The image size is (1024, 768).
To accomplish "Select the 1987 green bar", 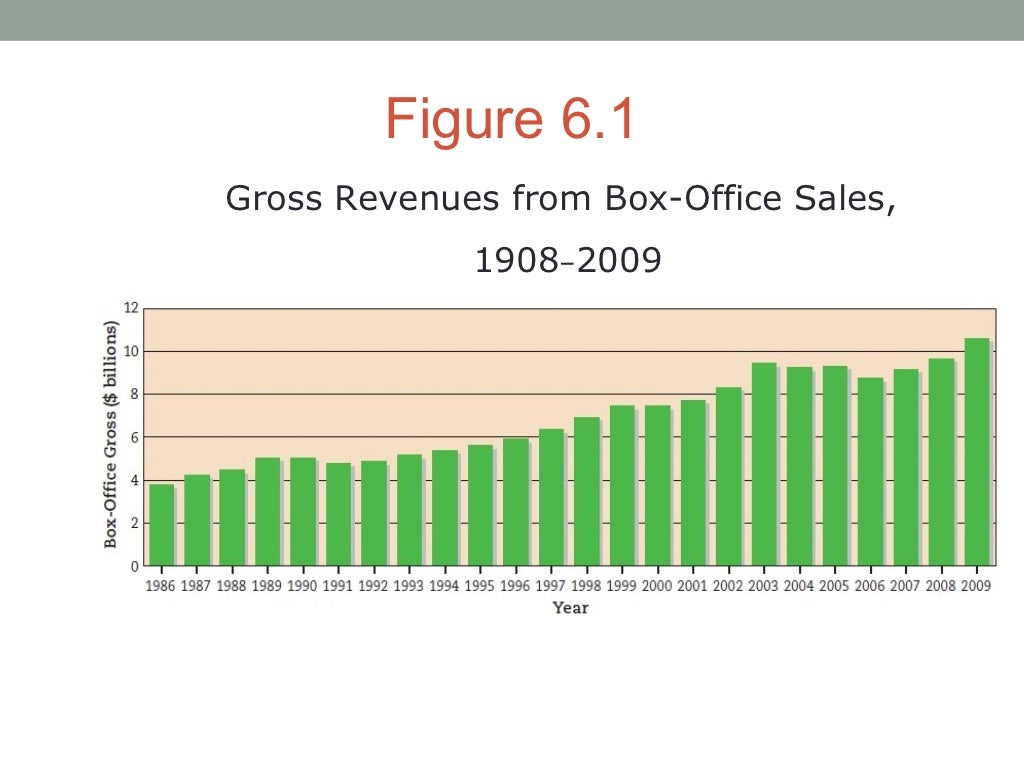I will click(x=197, y=520).
